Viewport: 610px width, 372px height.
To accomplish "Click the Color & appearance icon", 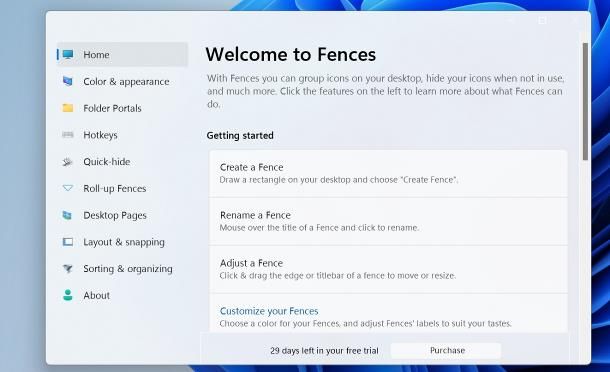I will (68, 81).
